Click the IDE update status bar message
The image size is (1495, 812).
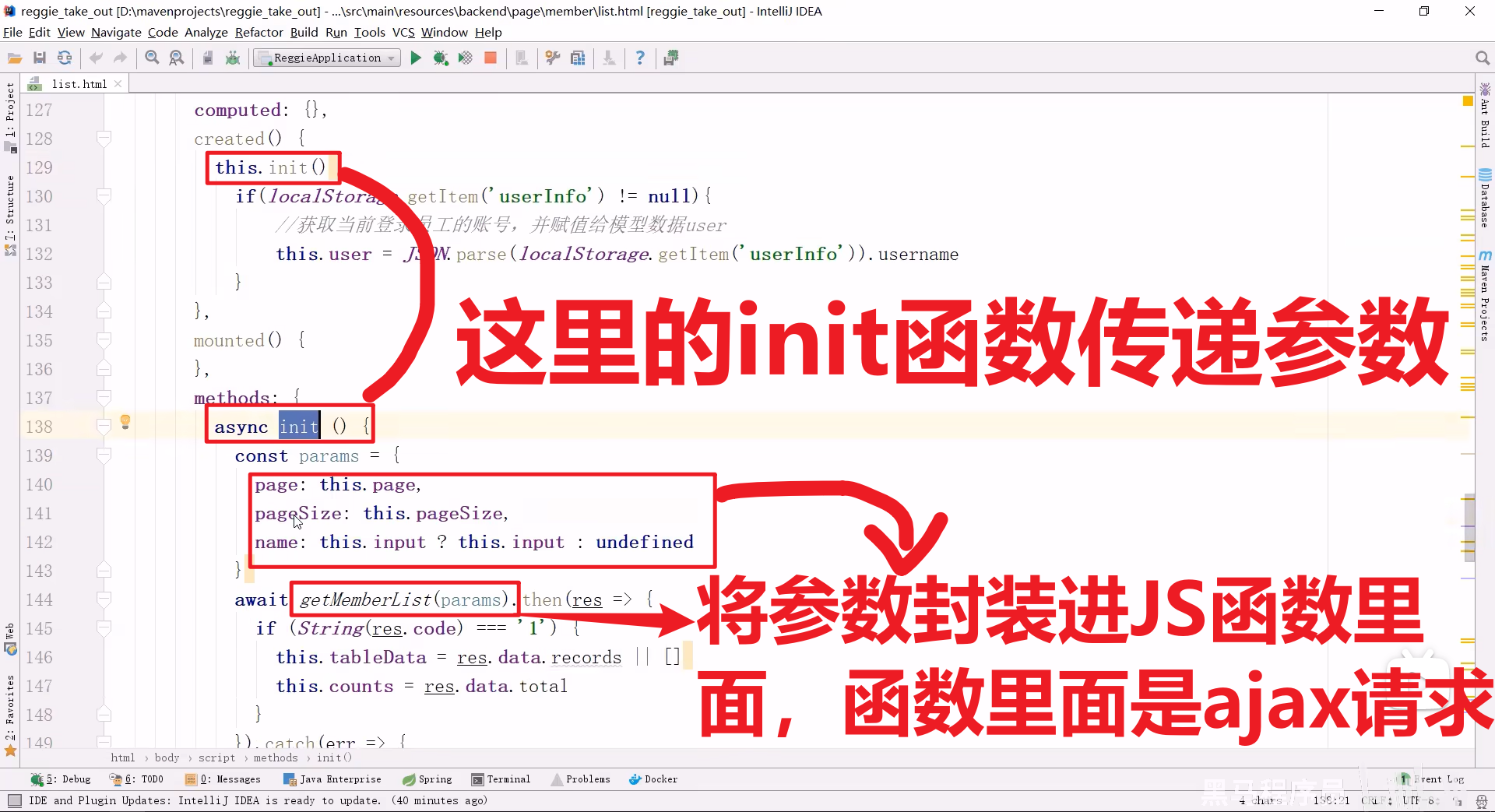pyautogui.click(x=259, y=800)
